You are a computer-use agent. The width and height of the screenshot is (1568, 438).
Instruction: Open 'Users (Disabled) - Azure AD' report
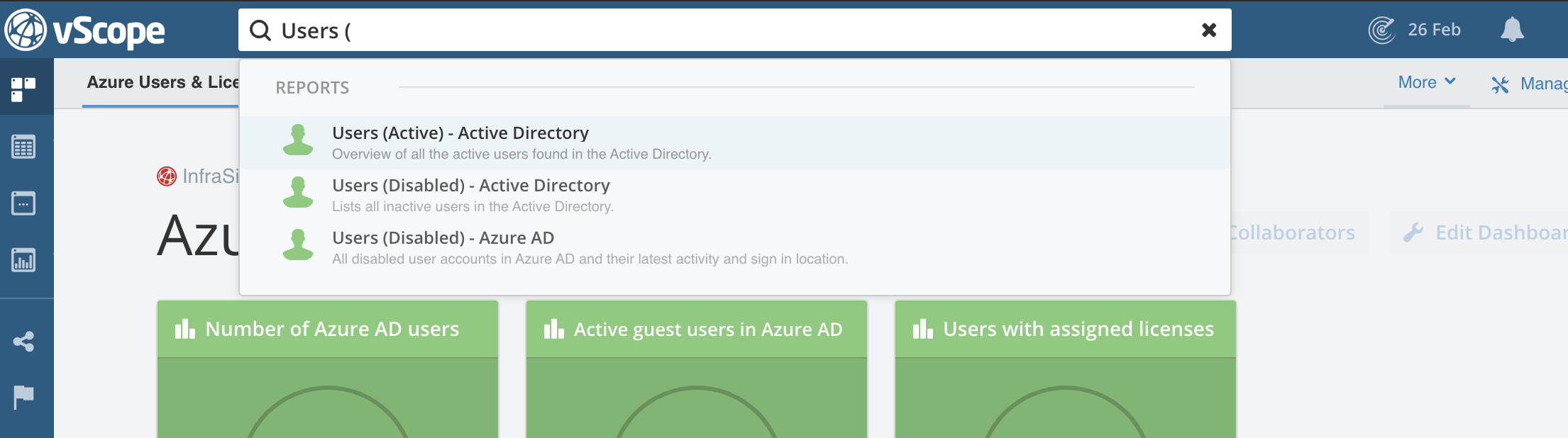pos(734,247)
